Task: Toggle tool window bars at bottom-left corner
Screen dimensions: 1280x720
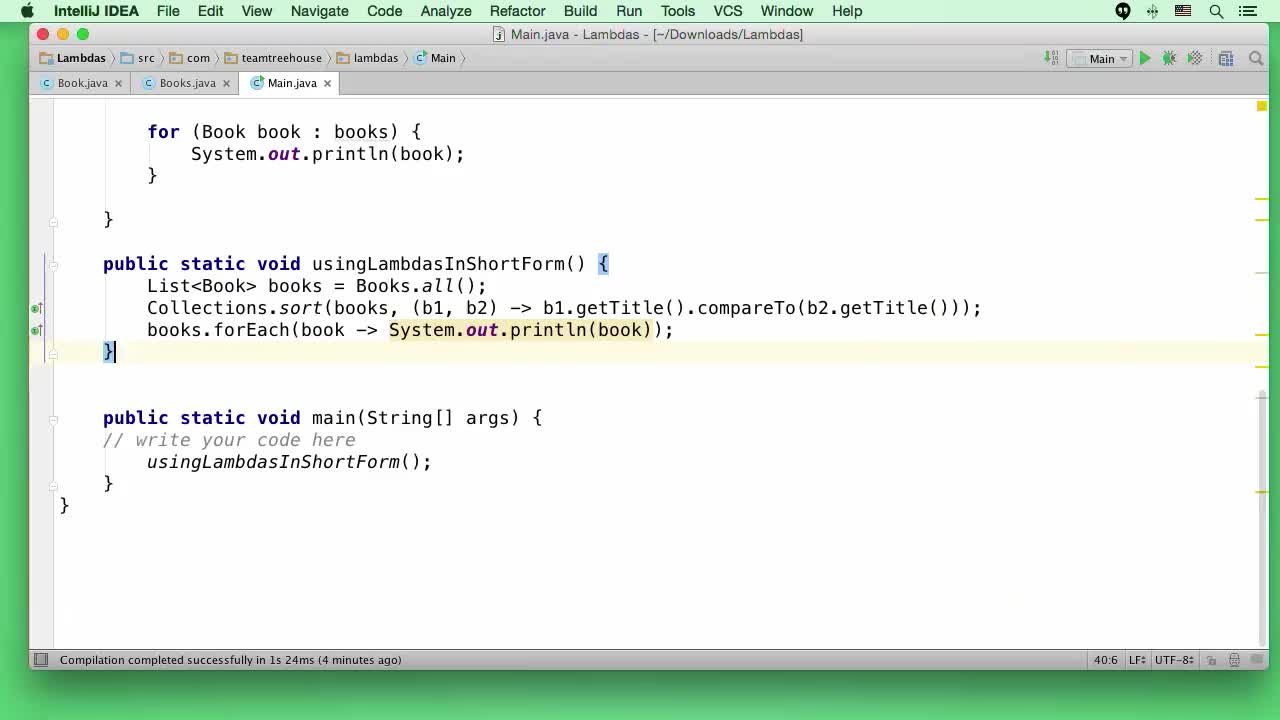Action: click(41, 660)
